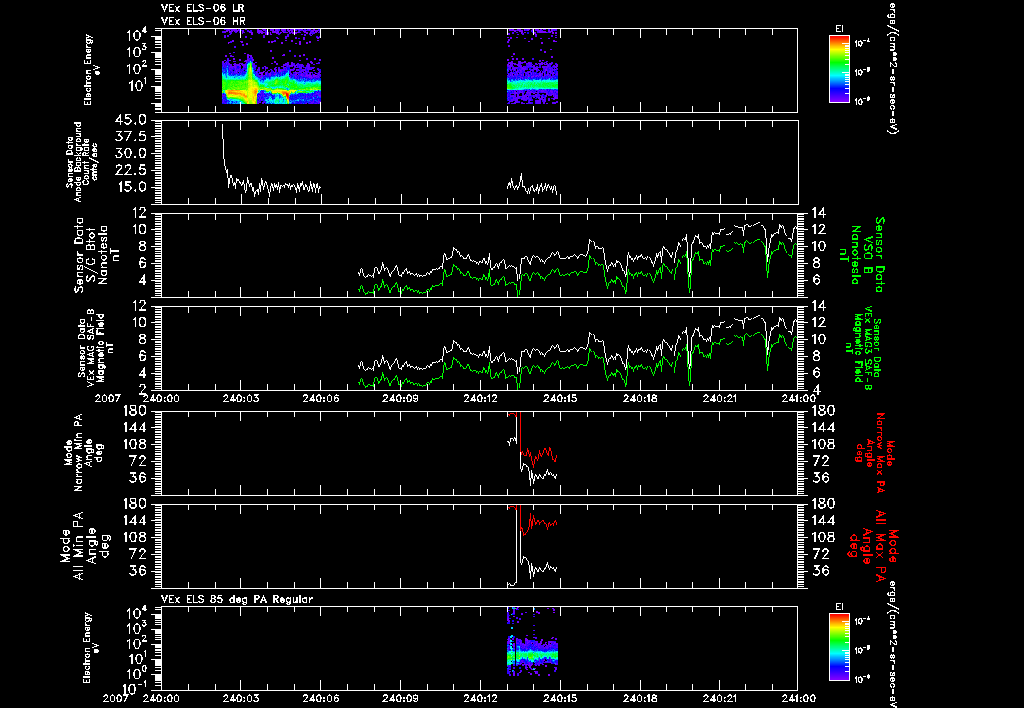Click the red "Narrow Max PA Angle" label

click(x=874, y=453)
